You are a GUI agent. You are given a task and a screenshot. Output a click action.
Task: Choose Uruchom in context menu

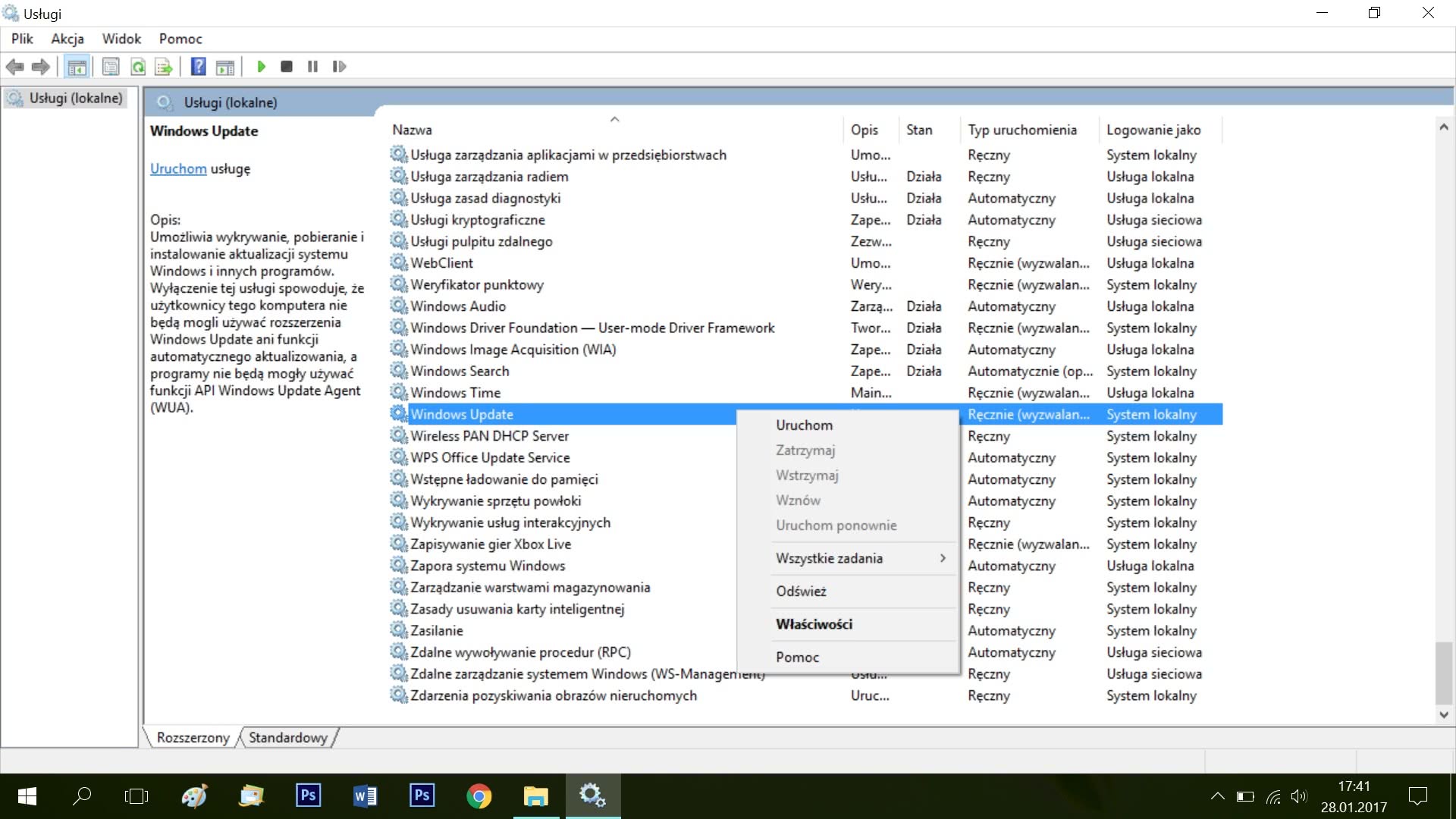[848, 425]
